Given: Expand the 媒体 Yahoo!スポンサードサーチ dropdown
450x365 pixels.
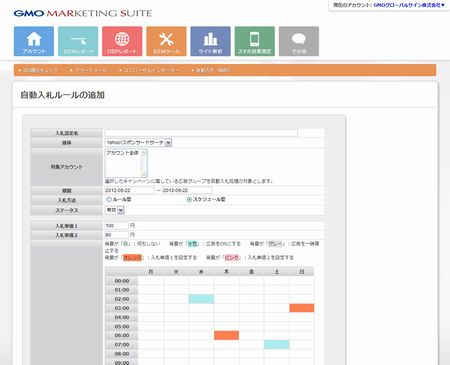Looking at the screenshot, I should [x=138, y=142].
